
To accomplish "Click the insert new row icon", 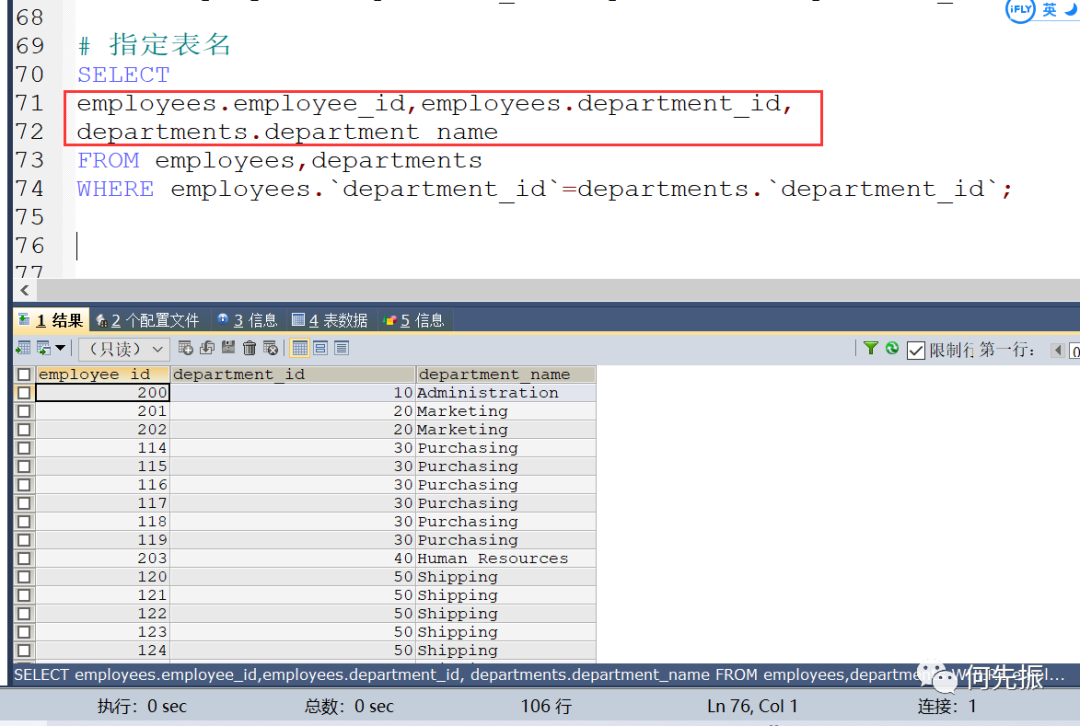I will click(x=185, y=348).
